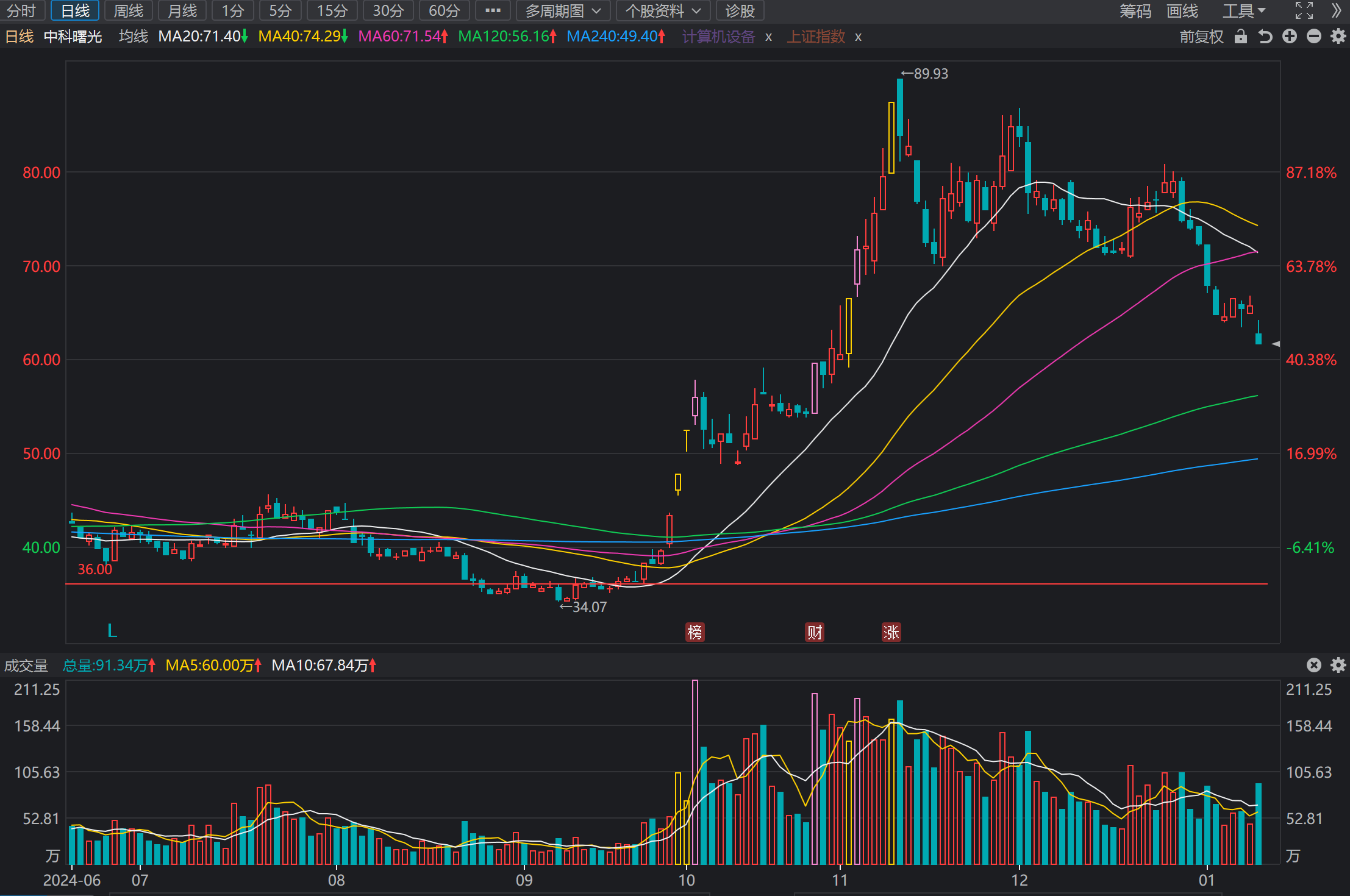The image size is (1350, 896).
Task: Open the 诊股 stock diagnosis button
Action: [x=740, y=11]
